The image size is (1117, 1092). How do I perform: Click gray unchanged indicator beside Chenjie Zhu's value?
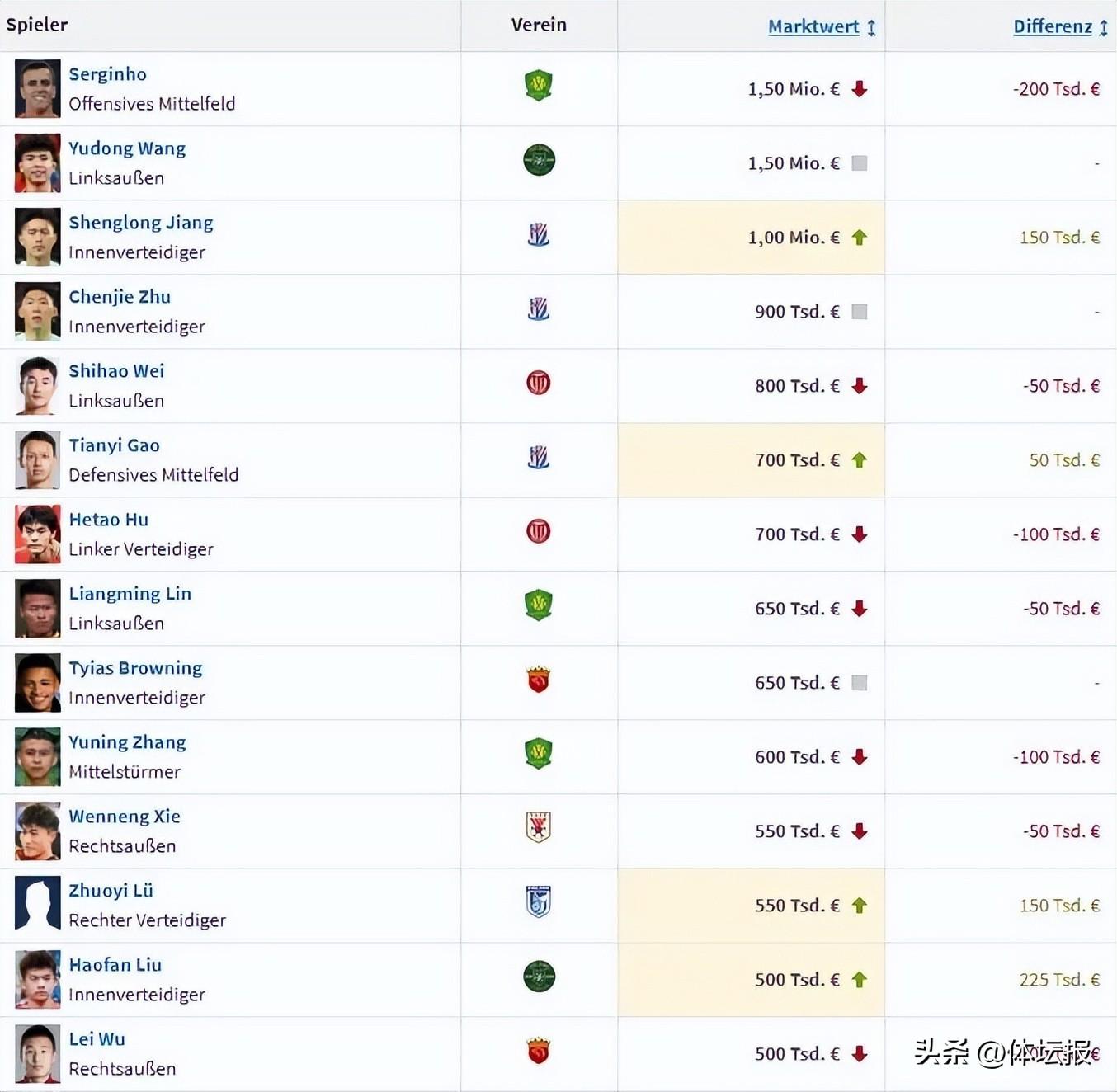860,312
